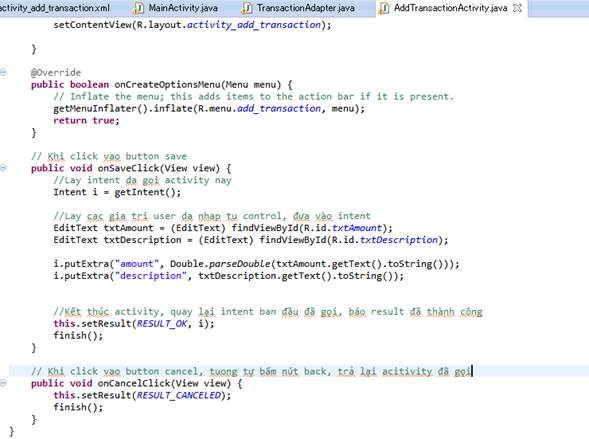This screenshot has width=589, height=439.
Task: Open the TransactionAdapter.java tab
Action: click(305, 8)
